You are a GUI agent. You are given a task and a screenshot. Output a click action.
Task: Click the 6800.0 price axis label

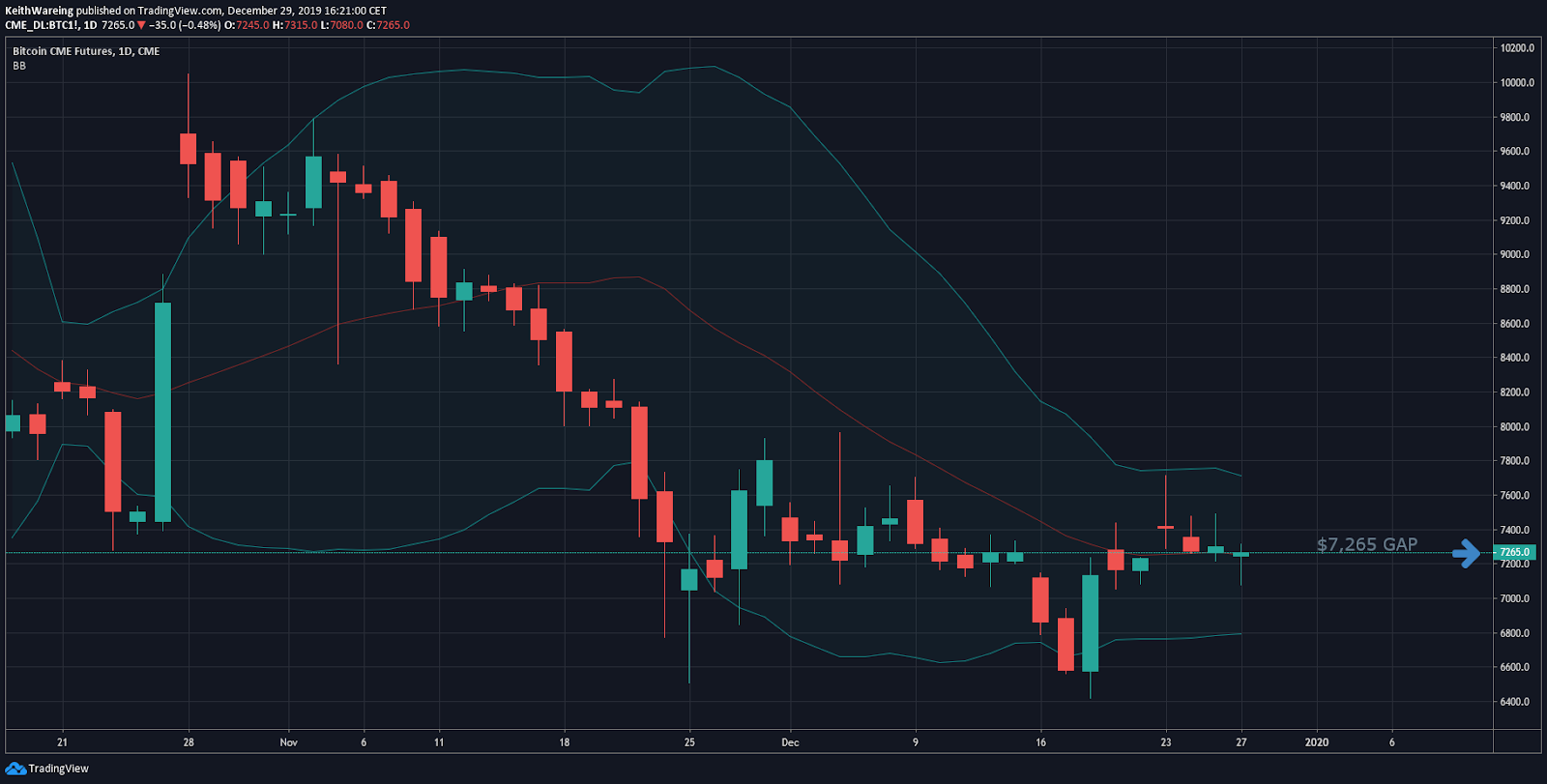coord(1514,633)
